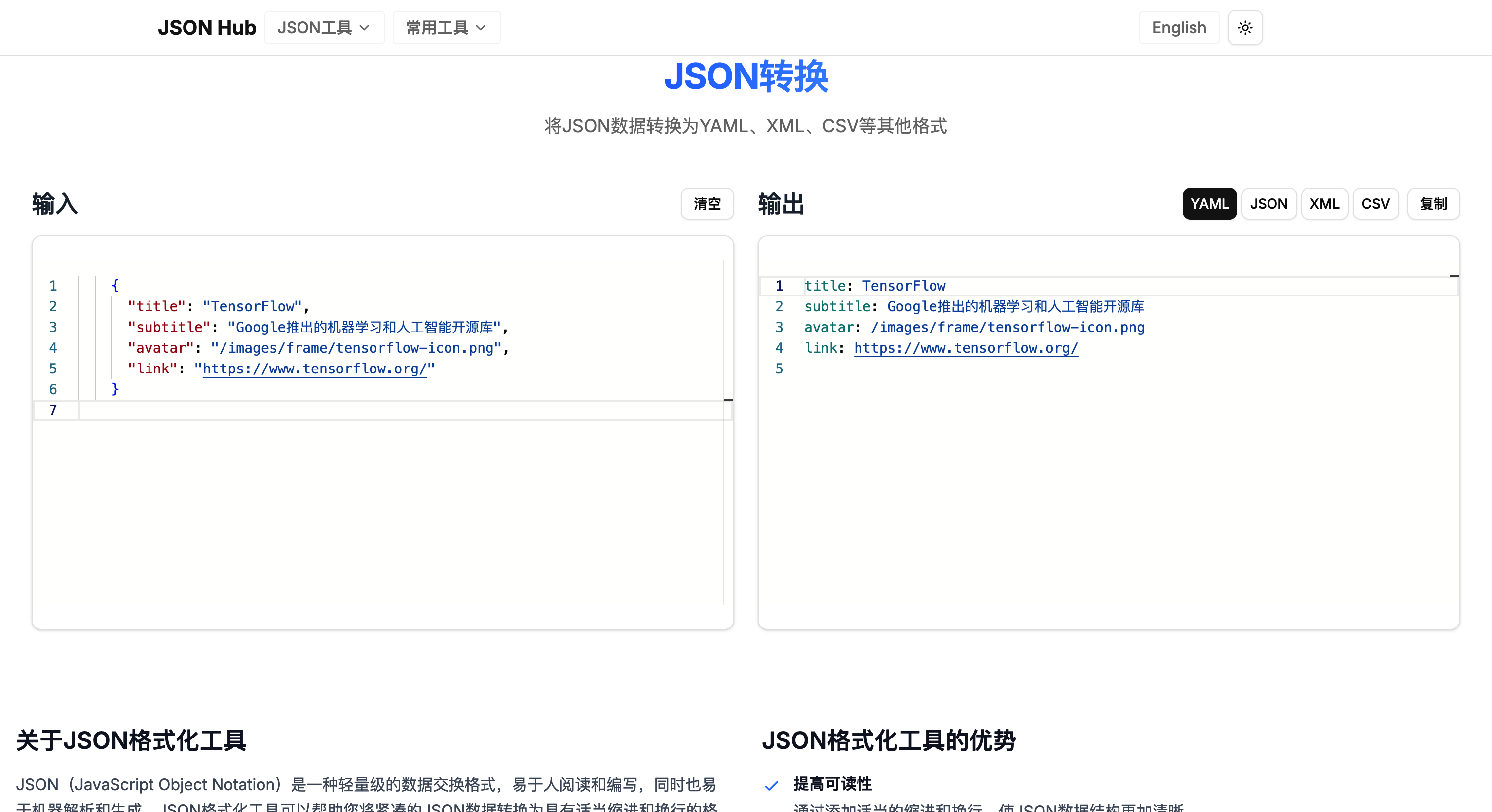Open the JSON工具 dropdown menu
The image size is (1492, 812).
[324, 28]
